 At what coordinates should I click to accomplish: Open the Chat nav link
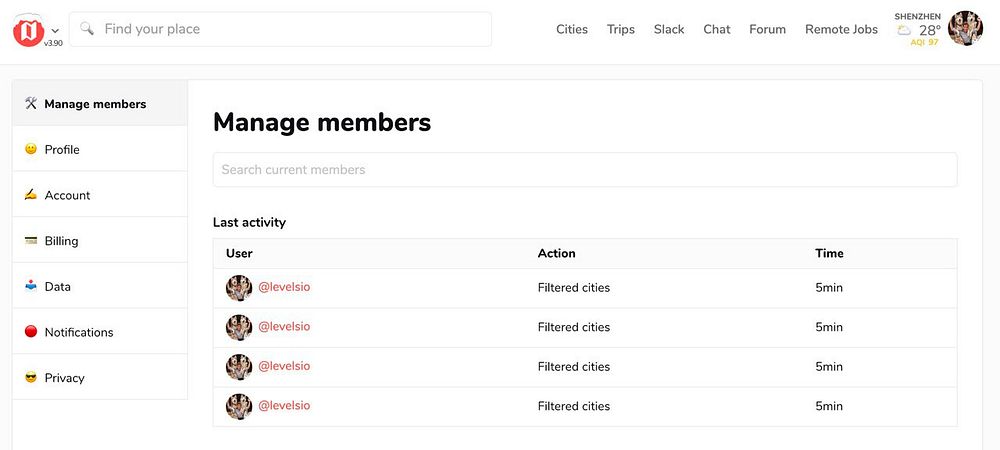tap(716, 29)
